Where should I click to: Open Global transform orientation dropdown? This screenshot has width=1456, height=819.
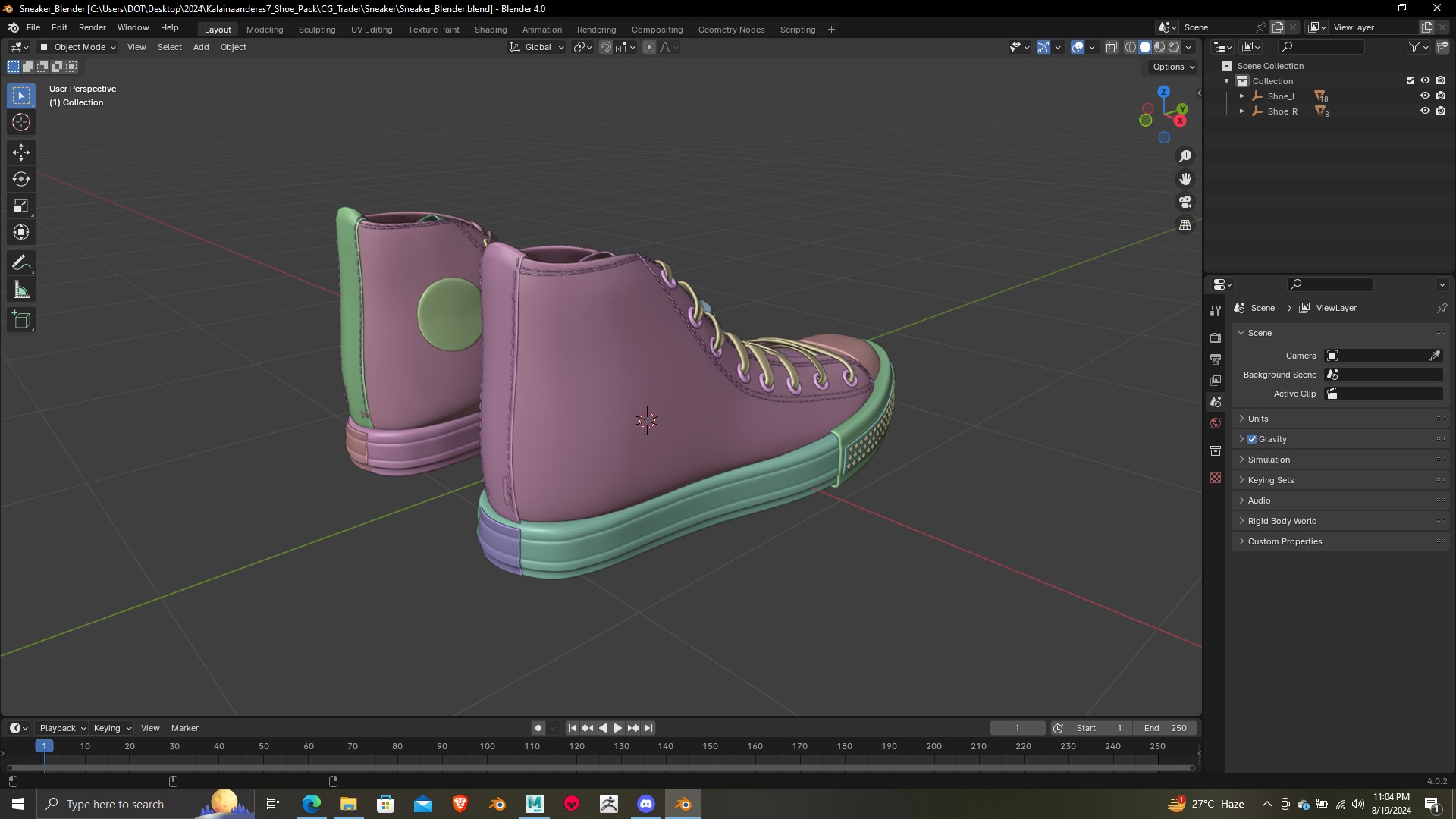click(536, 47)
